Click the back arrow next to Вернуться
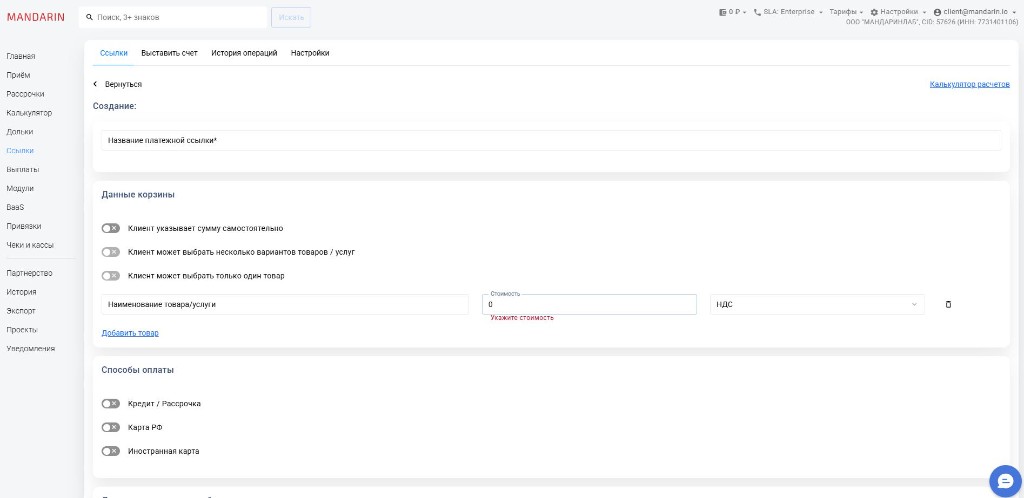This screenshot has width=1024, height=498. tap(95, 84)
